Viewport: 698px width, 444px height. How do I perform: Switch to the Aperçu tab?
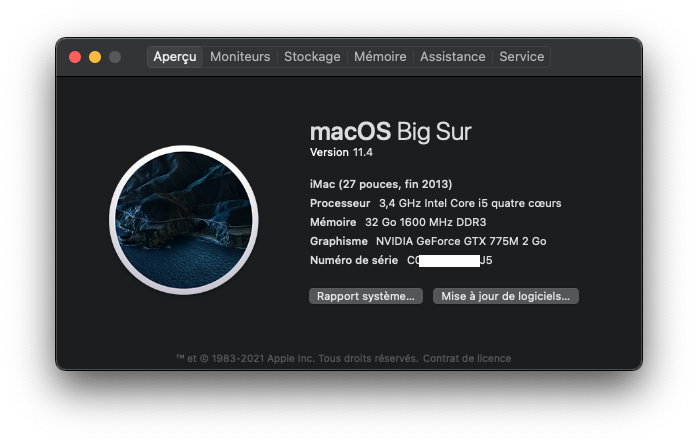pyautogui.click(x=175, y=57)
